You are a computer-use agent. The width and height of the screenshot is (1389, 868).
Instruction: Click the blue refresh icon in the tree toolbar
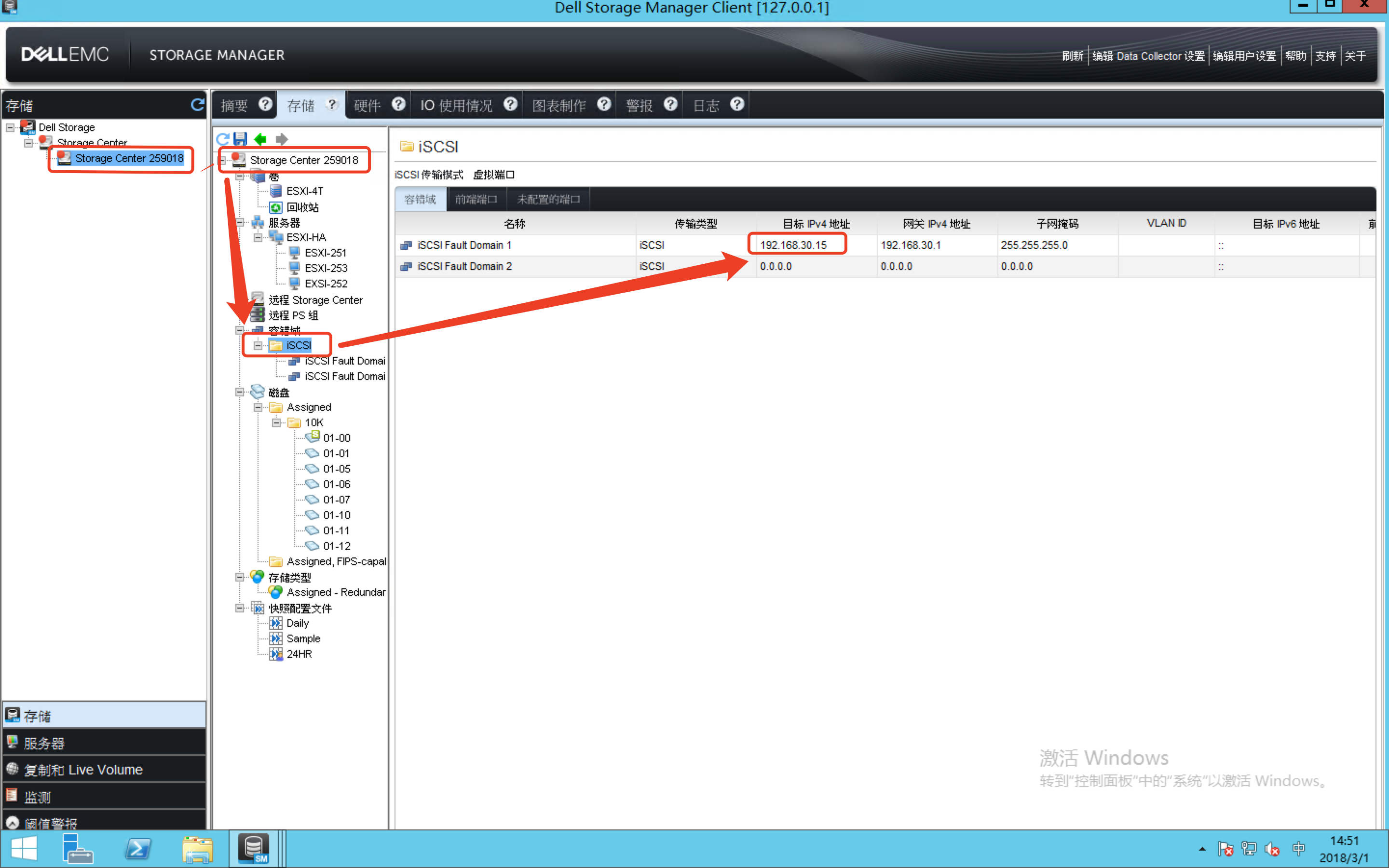[x=223, y=139]
